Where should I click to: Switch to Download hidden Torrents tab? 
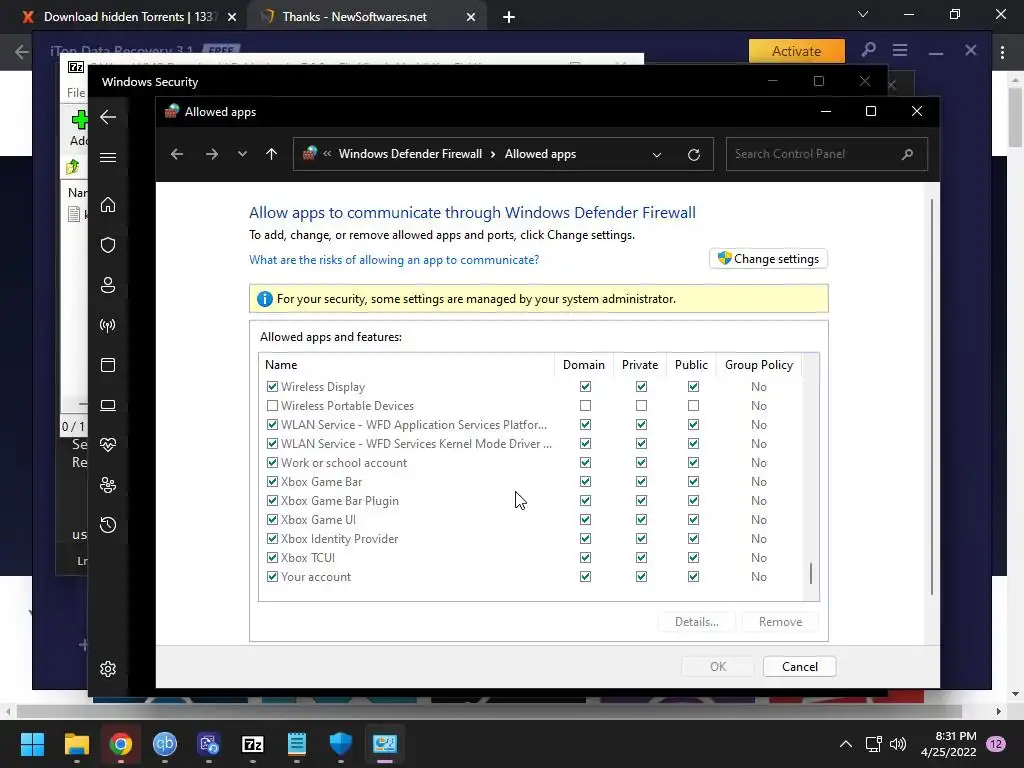click(x=129, y=17)
